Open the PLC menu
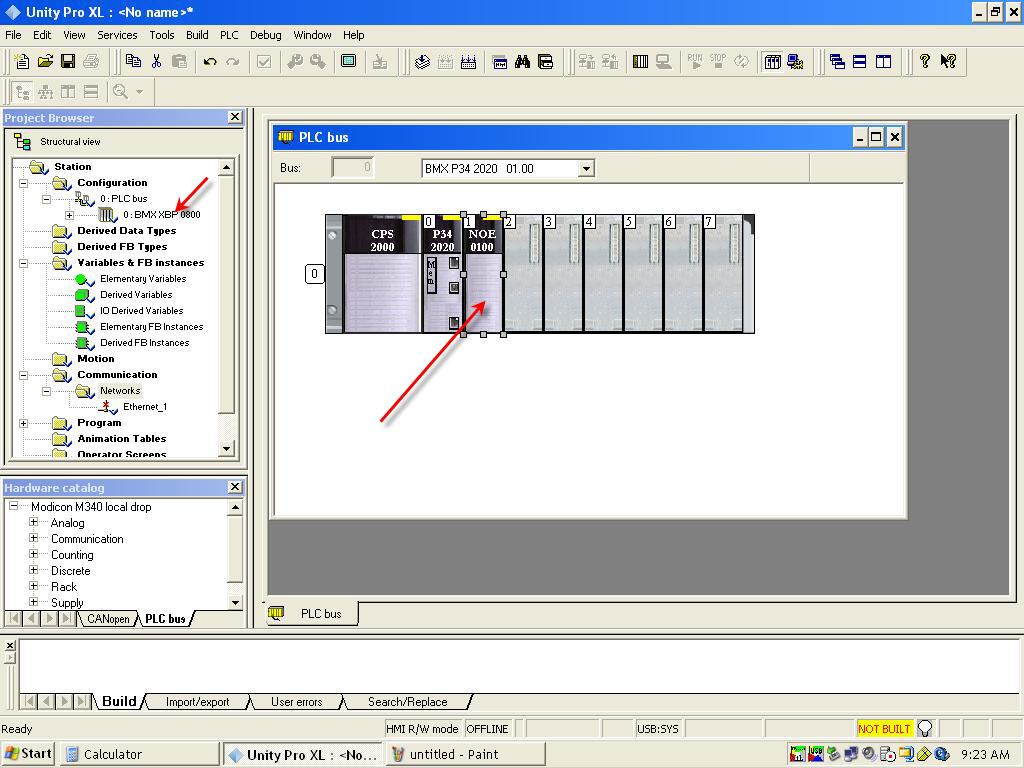The image size is (1024, 768). click(229, 35)
